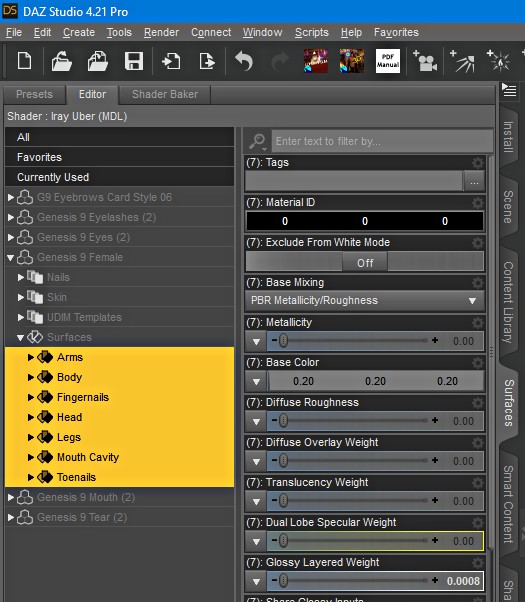Click the Save floppy disk icon
Viewport: 525px width, 602px height.
(134, 61)
